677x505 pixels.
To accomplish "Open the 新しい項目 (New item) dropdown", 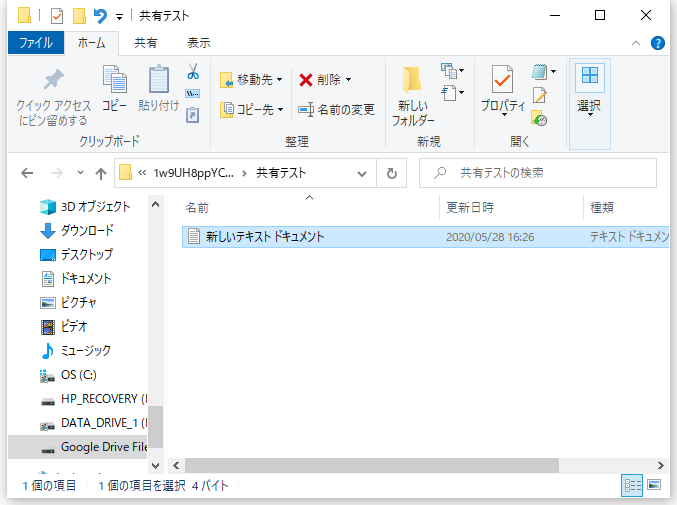I will 452,71.
